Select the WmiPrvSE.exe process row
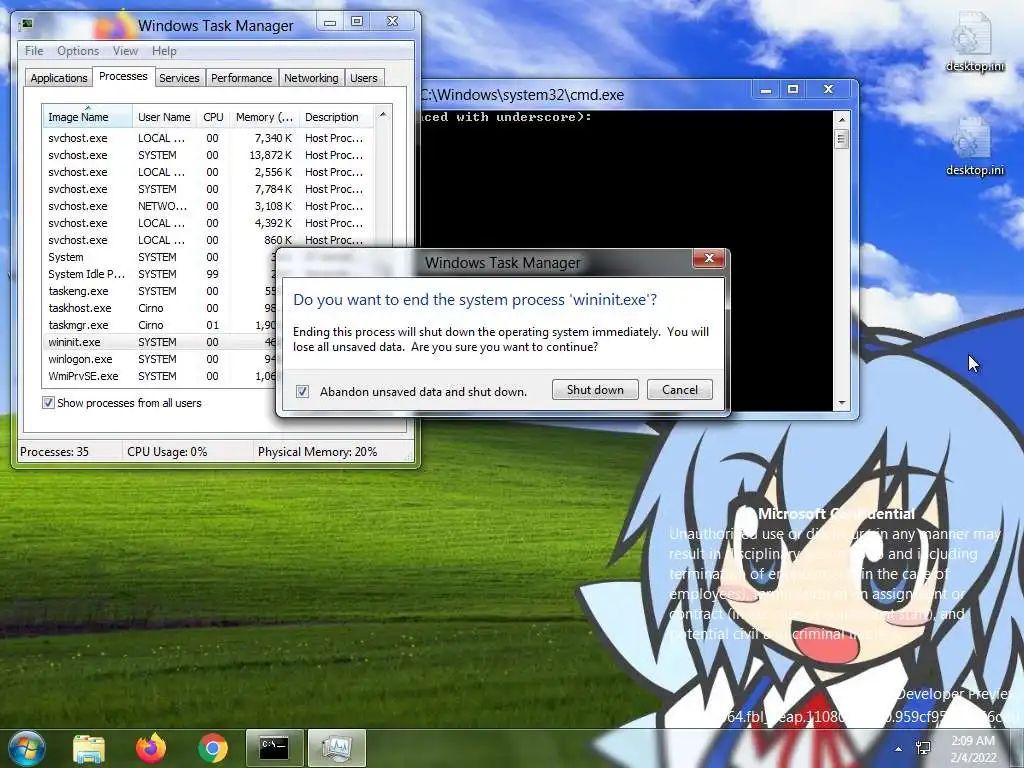This screenshot has width=1024, height=768. [x=159, y=376]
